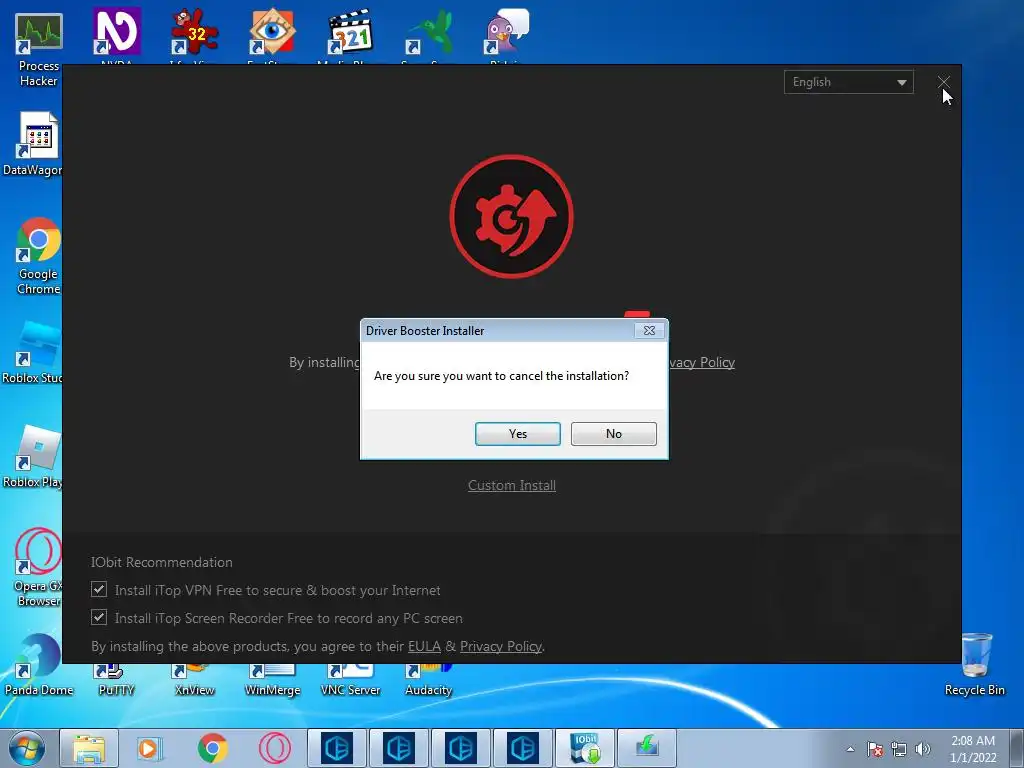
Task: Open the Pidgin desktop shortcut
Action: [x=506, y=35]
